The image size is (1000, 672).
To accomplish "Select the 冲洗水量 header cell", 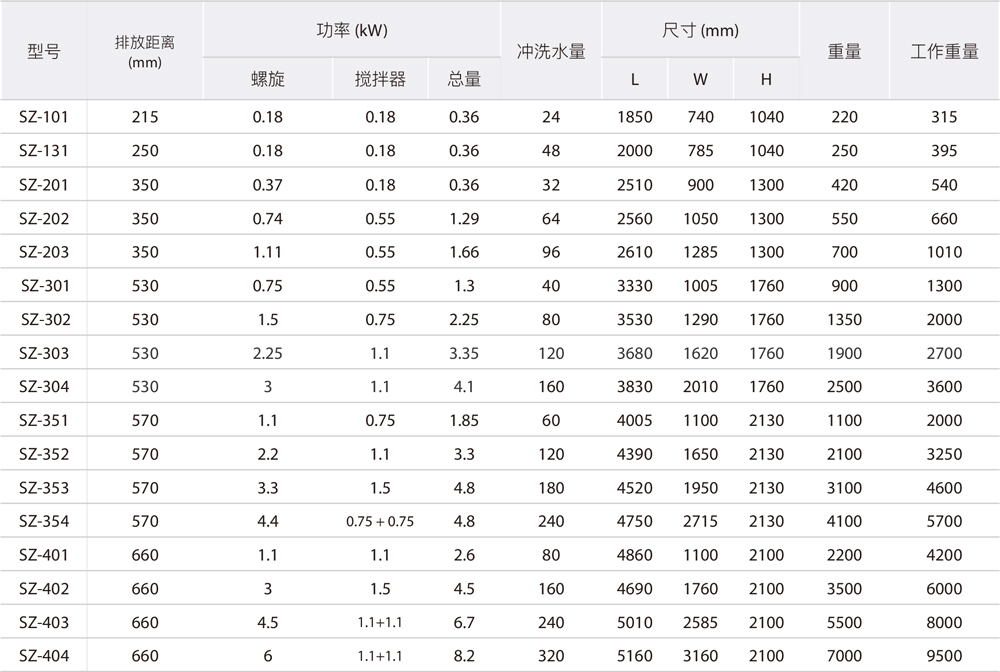I will click(551, 52).
